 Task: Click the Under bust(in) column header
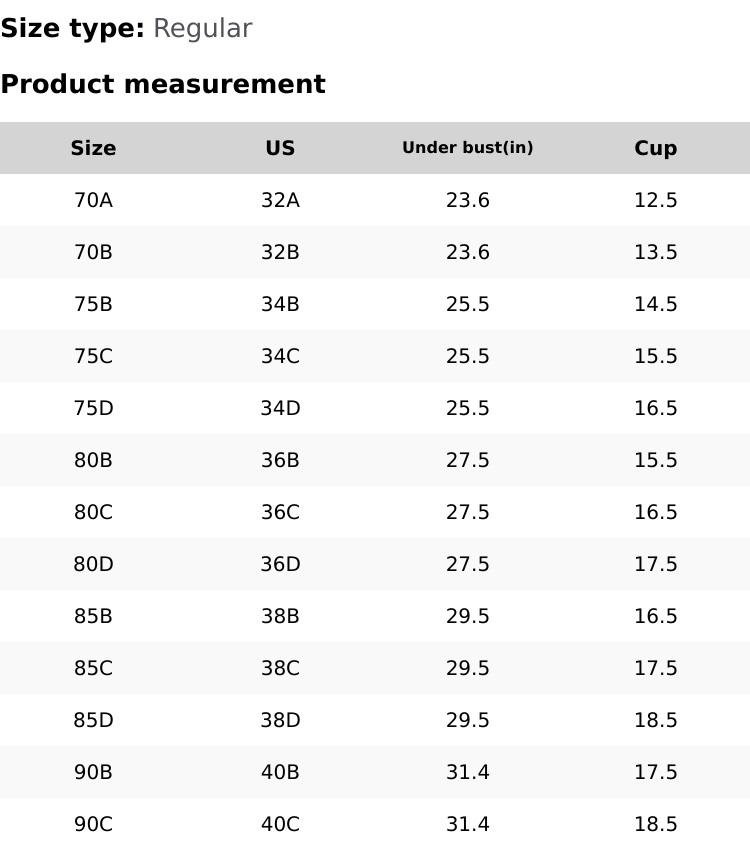pos(467,148)
